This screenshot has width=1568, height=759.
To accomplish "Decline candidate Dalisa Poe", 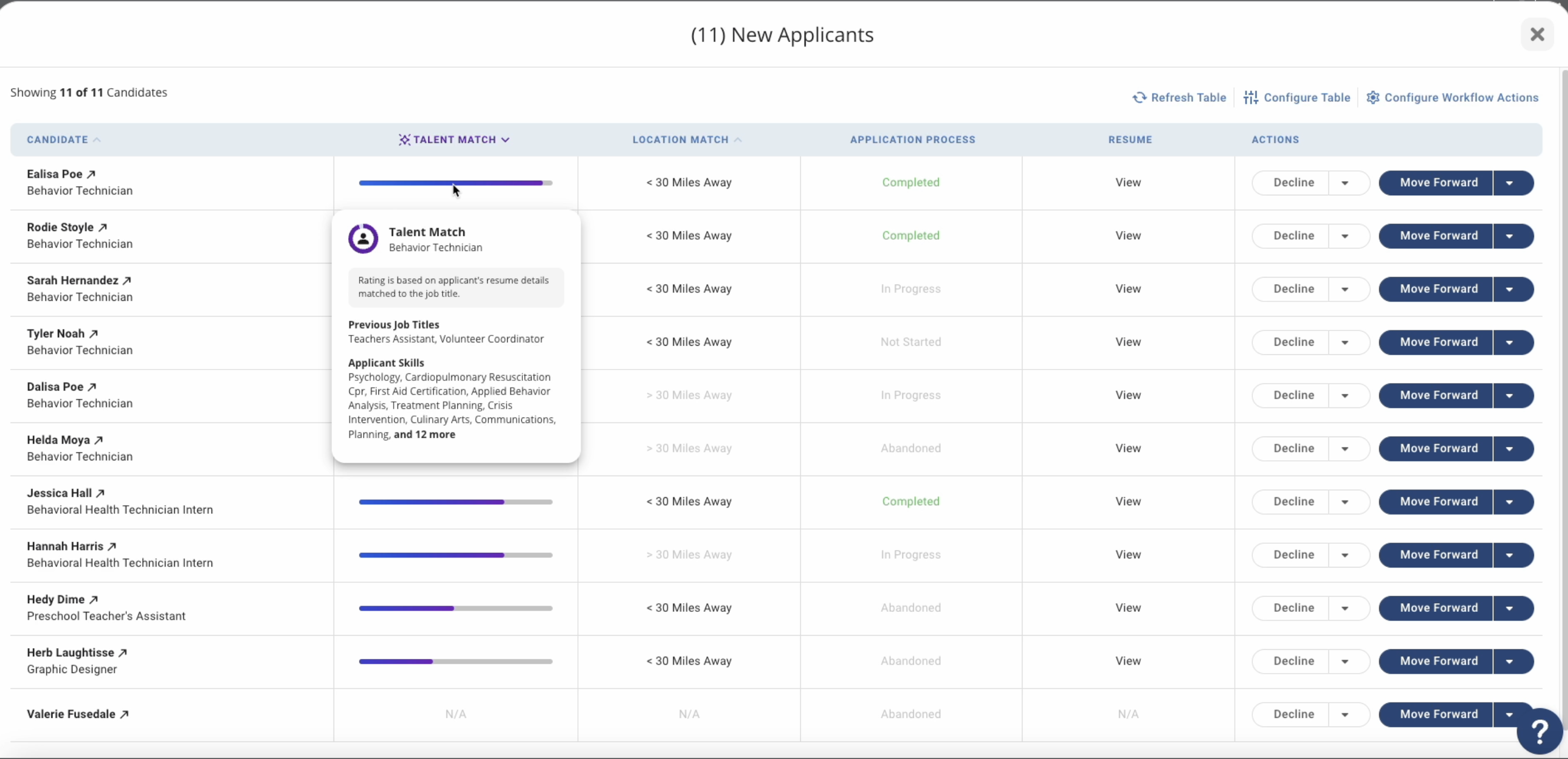I will pyautogui.click(x=1291, y=395).
